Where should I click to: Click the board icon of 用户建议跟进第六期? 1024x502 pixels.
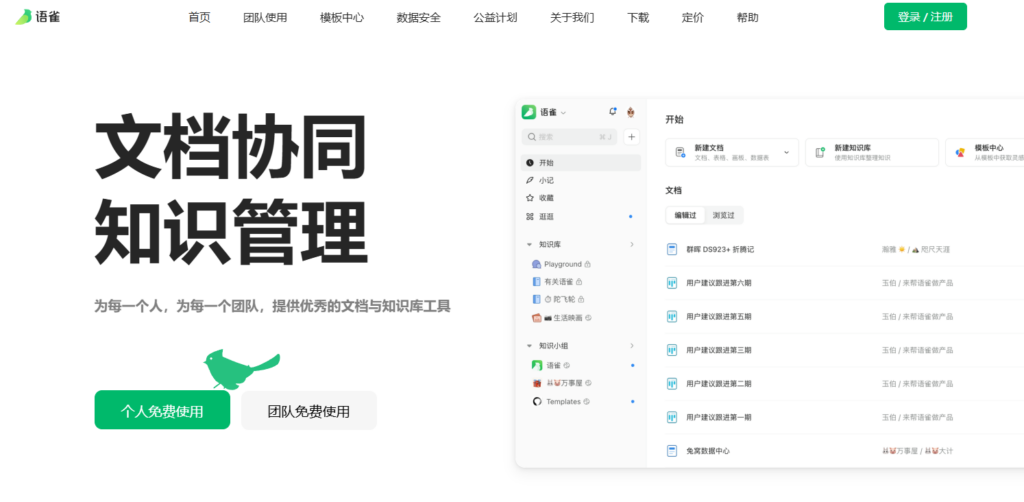click(x=671, y=283)
